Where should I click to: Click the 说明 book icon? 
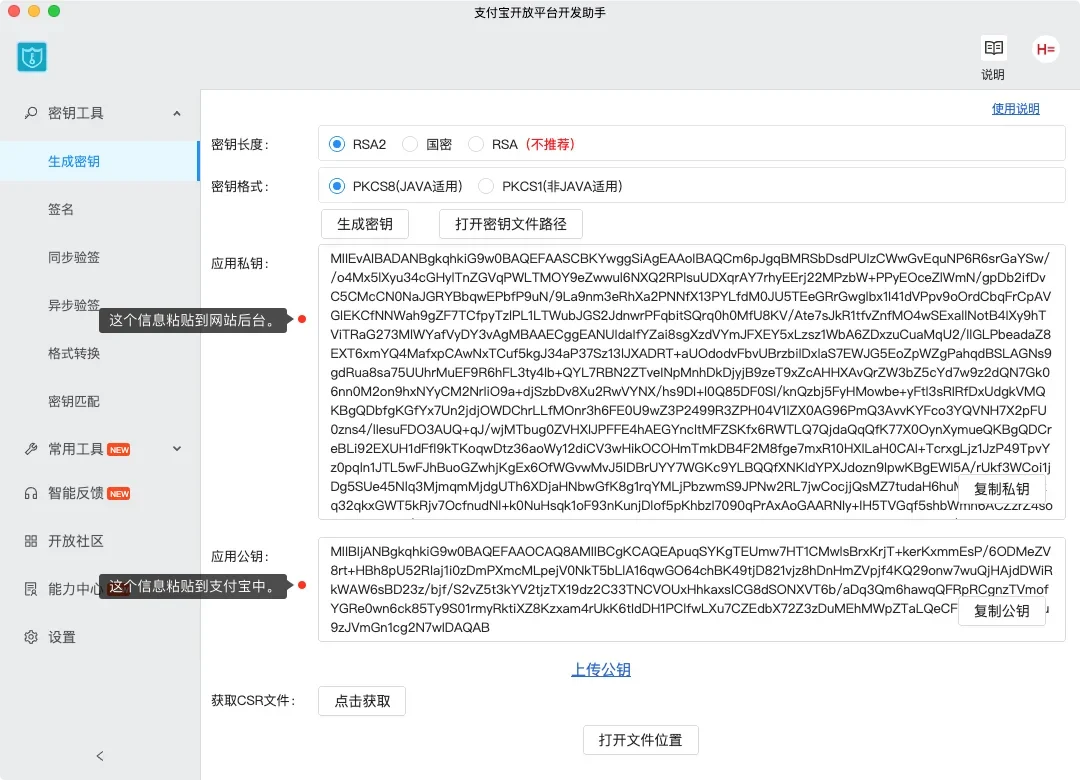[x=993, y=48]
